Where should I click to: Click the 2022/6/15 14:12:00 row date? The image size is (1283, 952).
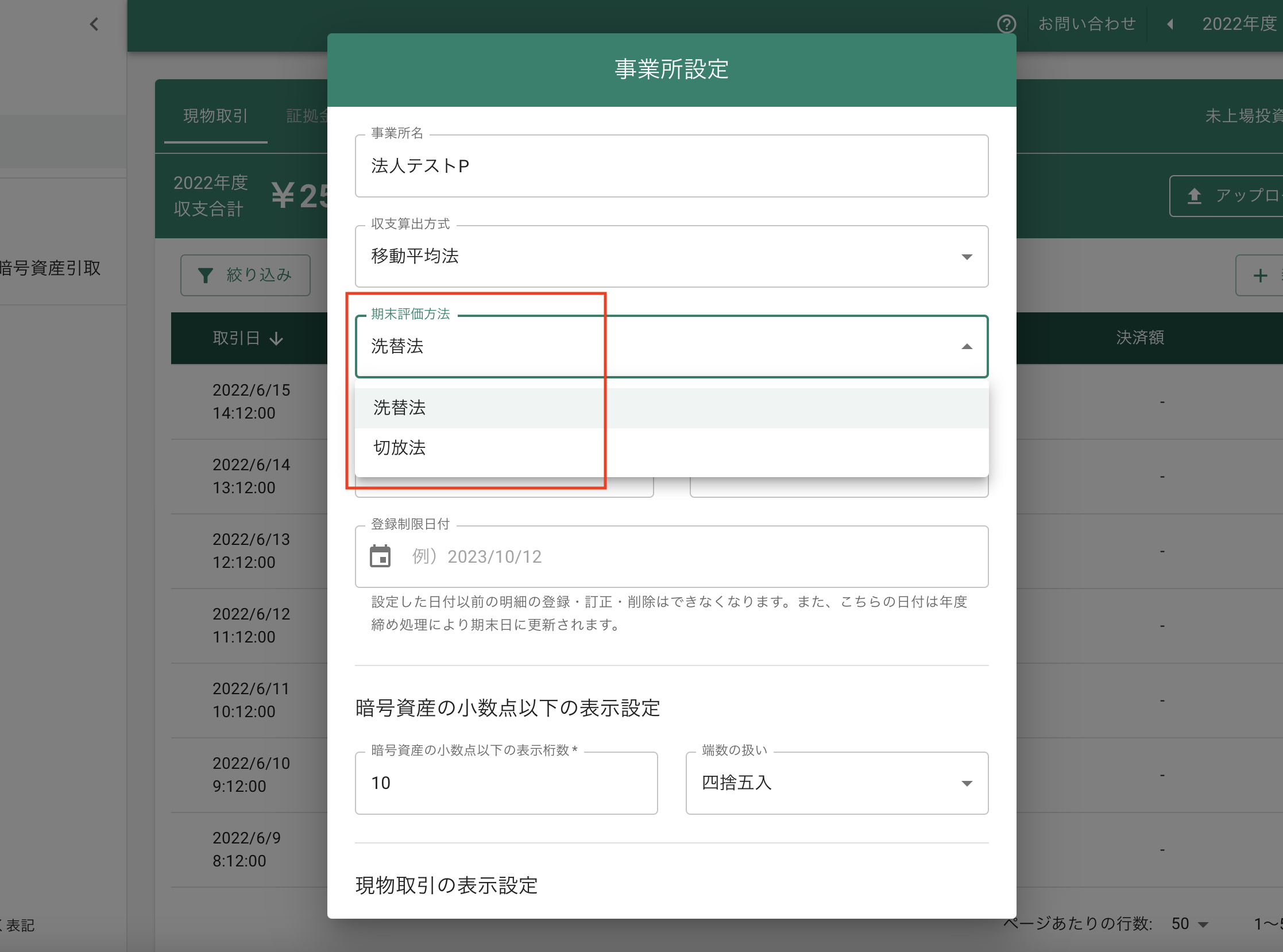(x=251, y=402)
